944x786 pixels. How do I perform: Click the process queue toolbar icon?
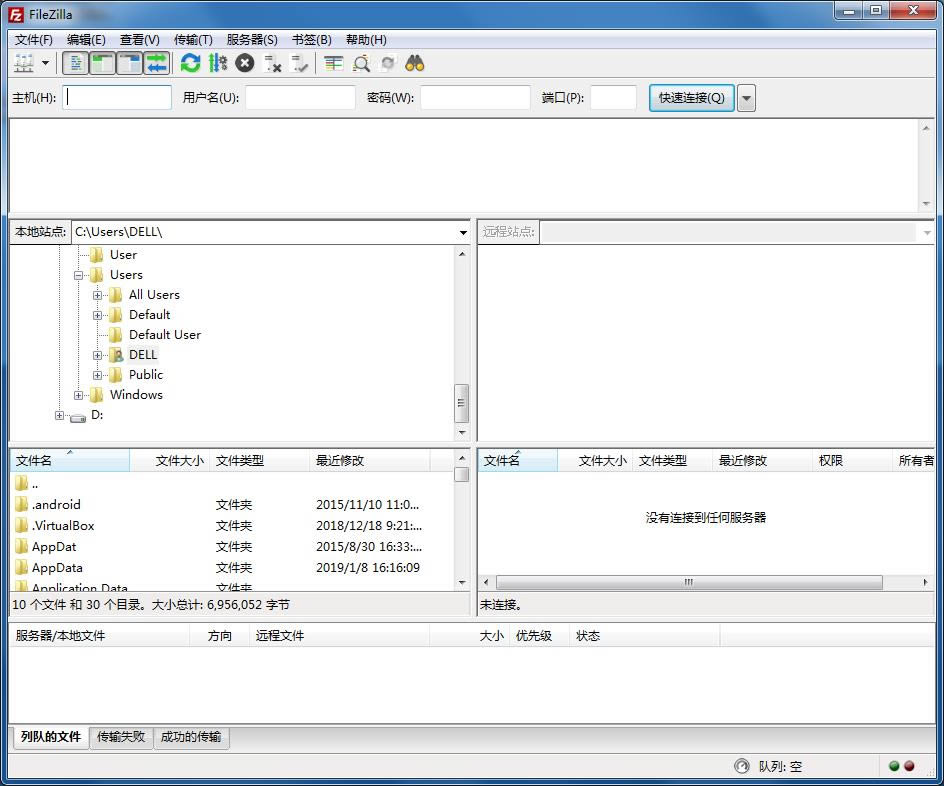click(217, 63)
